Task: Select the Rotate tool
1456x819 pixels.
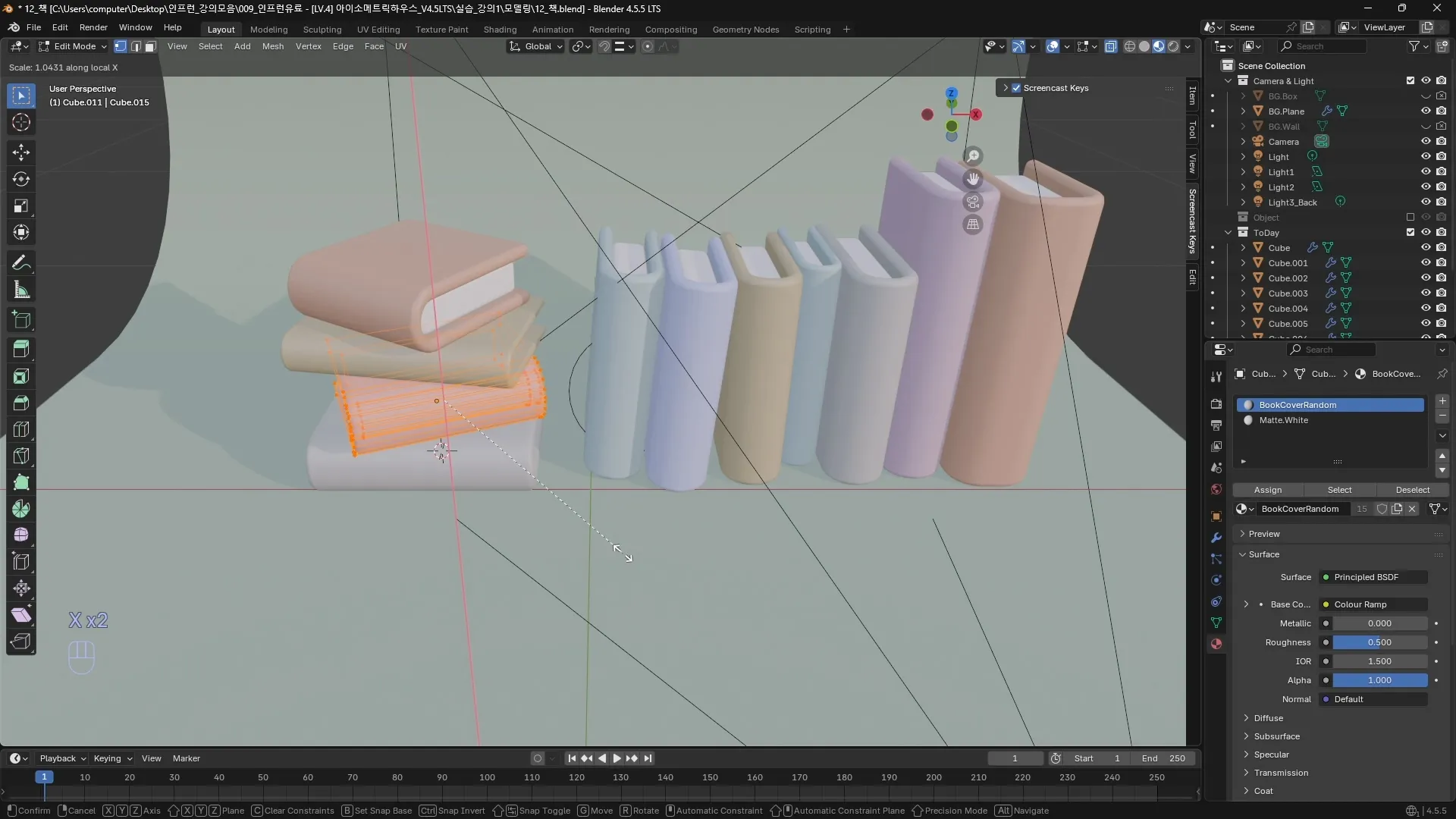Action: [21, 180]
